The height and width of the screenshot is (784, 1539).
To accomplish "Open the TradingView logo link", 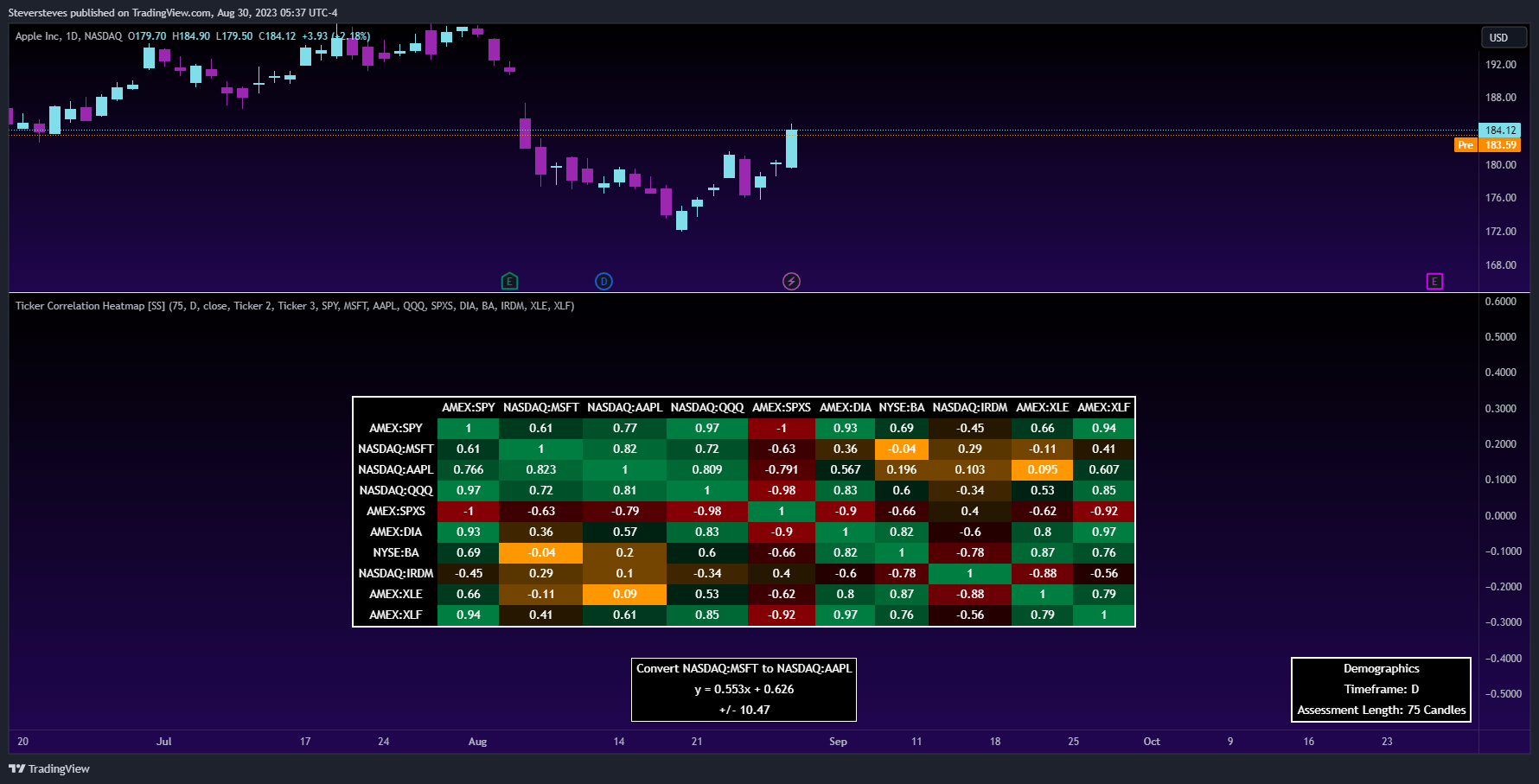I will click(x=49, y=768).
